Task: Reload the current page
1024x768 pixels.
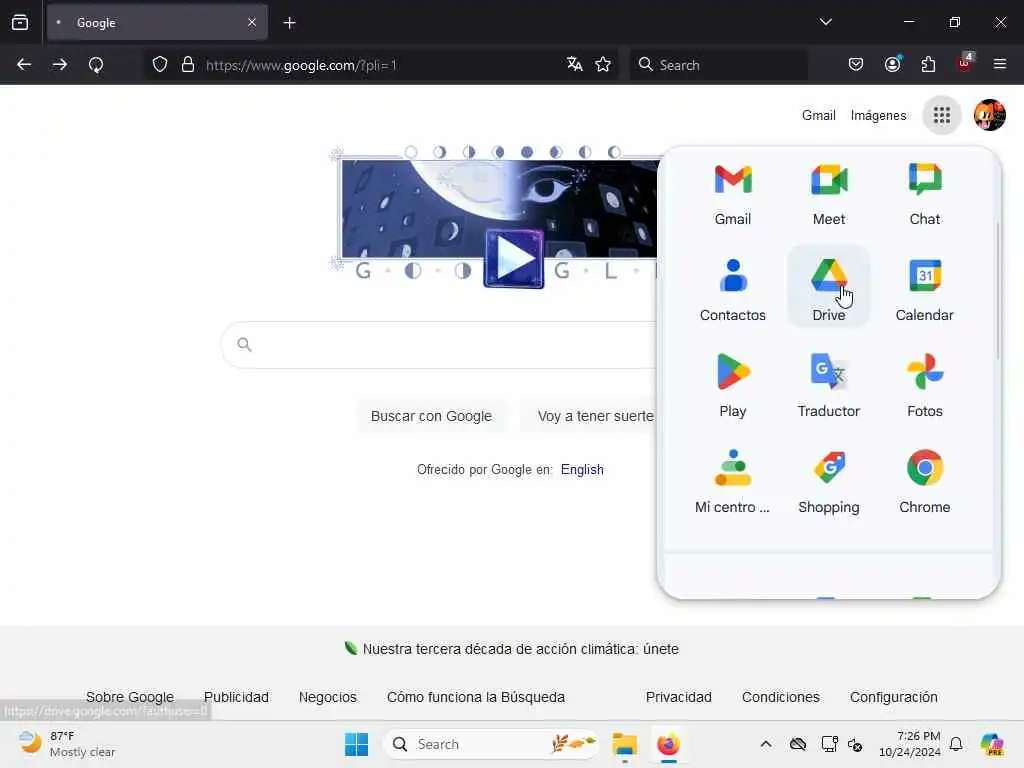Action: click(96, 65)
